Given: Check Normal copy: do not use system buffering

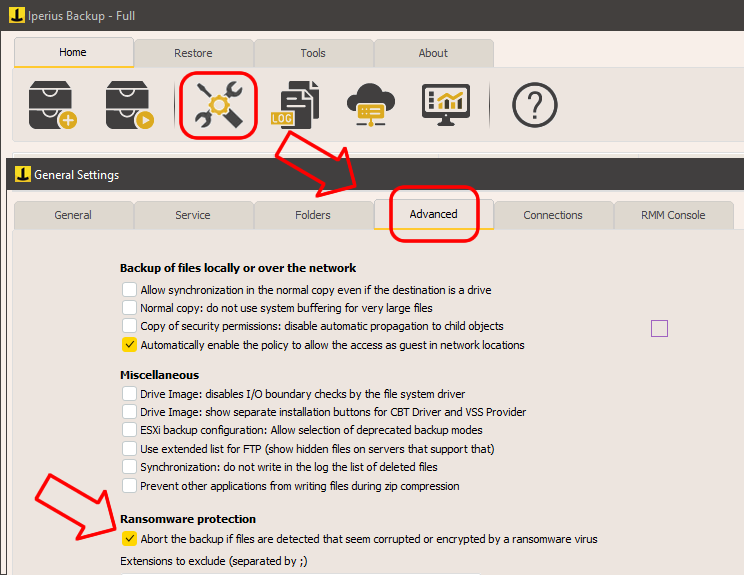Looking at the screenshot, I should tap(129, 307).
